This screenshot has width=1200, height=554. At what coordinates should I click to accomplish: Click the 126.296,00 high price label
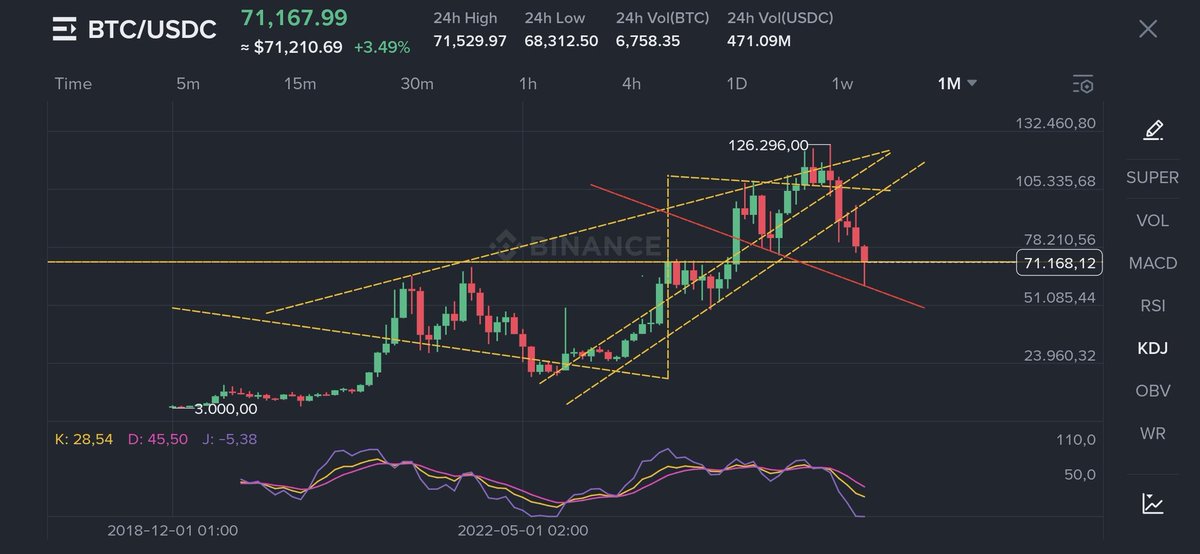pyautogui.click(x=768, y=145)
